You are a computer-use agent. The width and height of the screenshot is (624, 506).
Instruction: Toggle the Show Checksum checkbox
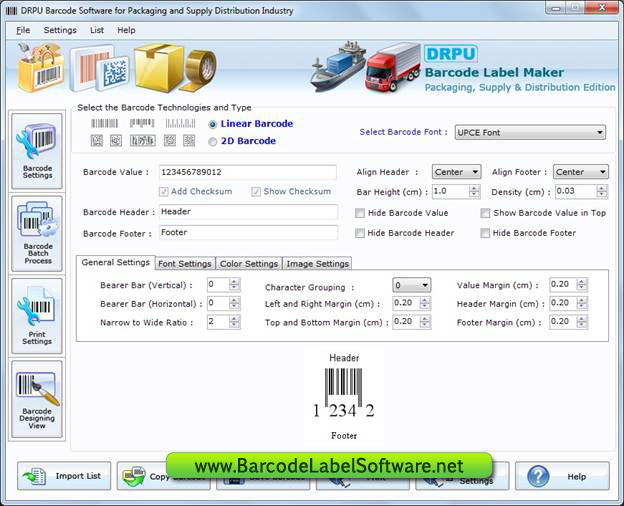[x=256, y=192]
